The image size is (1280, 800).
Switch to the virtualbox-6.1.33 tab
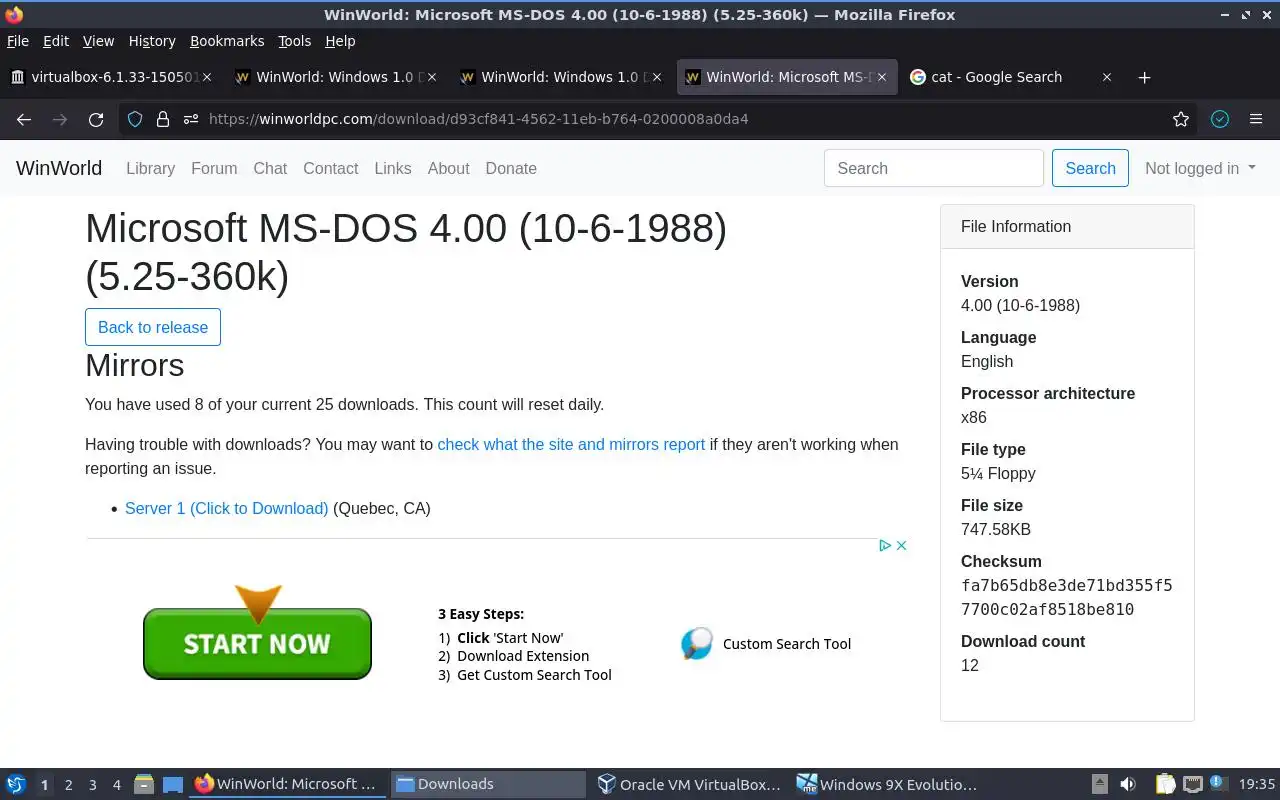coord(113,77)
